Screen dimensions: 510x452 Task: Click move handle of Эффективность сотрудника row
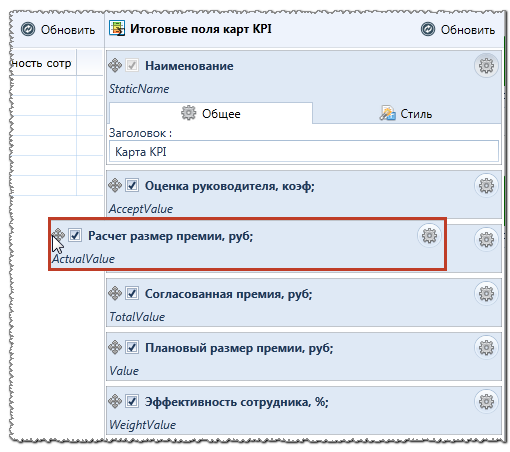coord(115,401)
